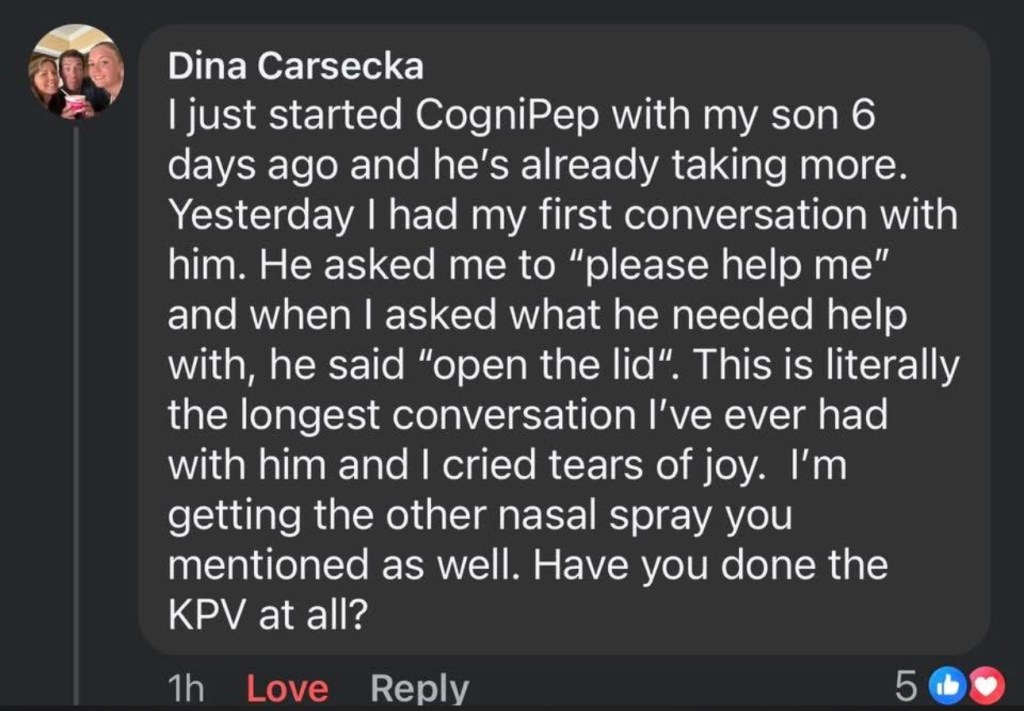Reply to Dina Carsecka's comment
This screenshot has width=1024, height=711.
point(419,688)
